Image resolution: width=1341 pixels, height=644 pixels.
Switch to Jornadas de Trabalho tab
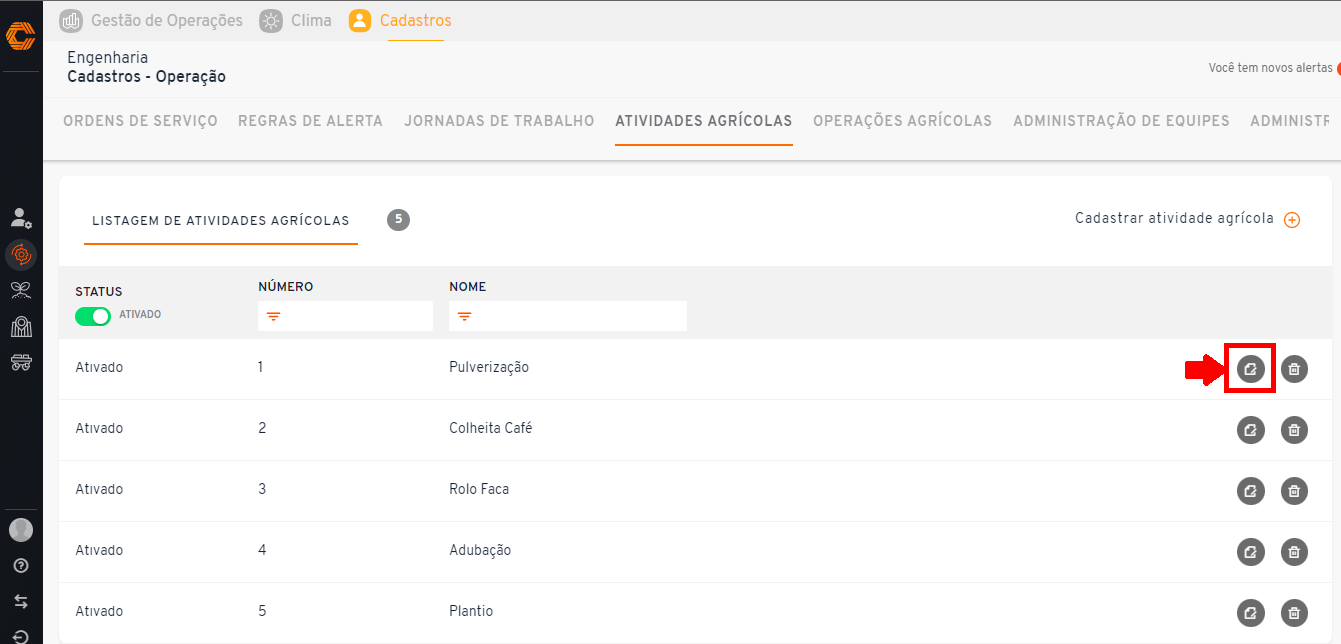(x=499, y=121)
